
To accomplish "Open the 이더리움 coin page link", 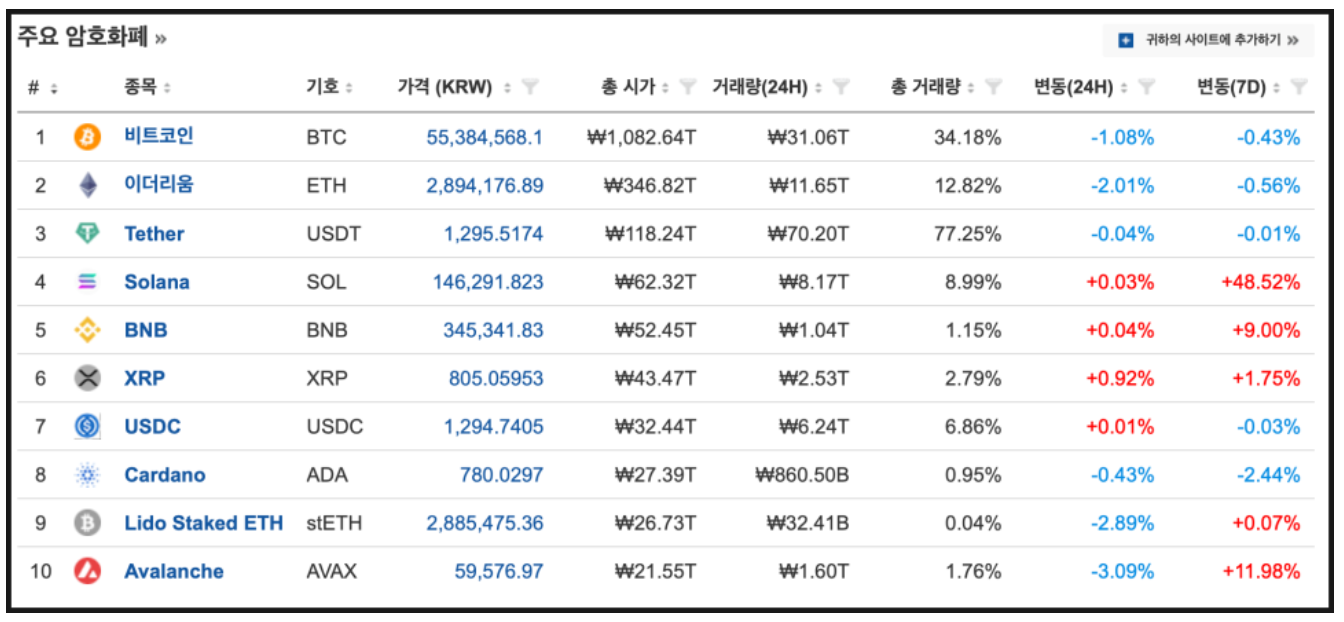I will click(x=159, y=185).
